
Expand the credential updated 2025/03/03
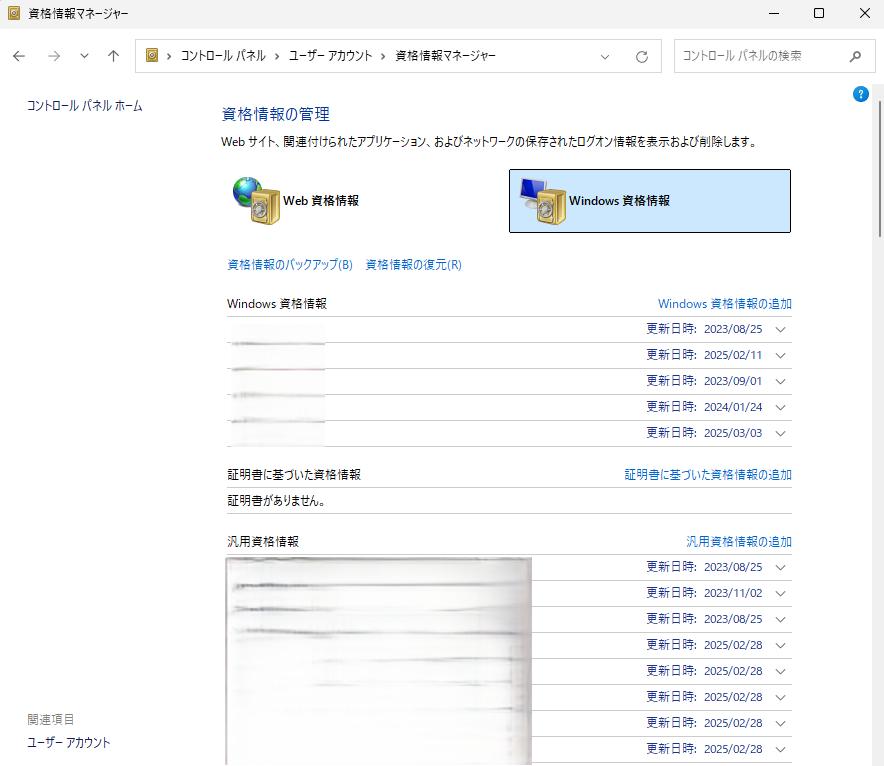781,433
